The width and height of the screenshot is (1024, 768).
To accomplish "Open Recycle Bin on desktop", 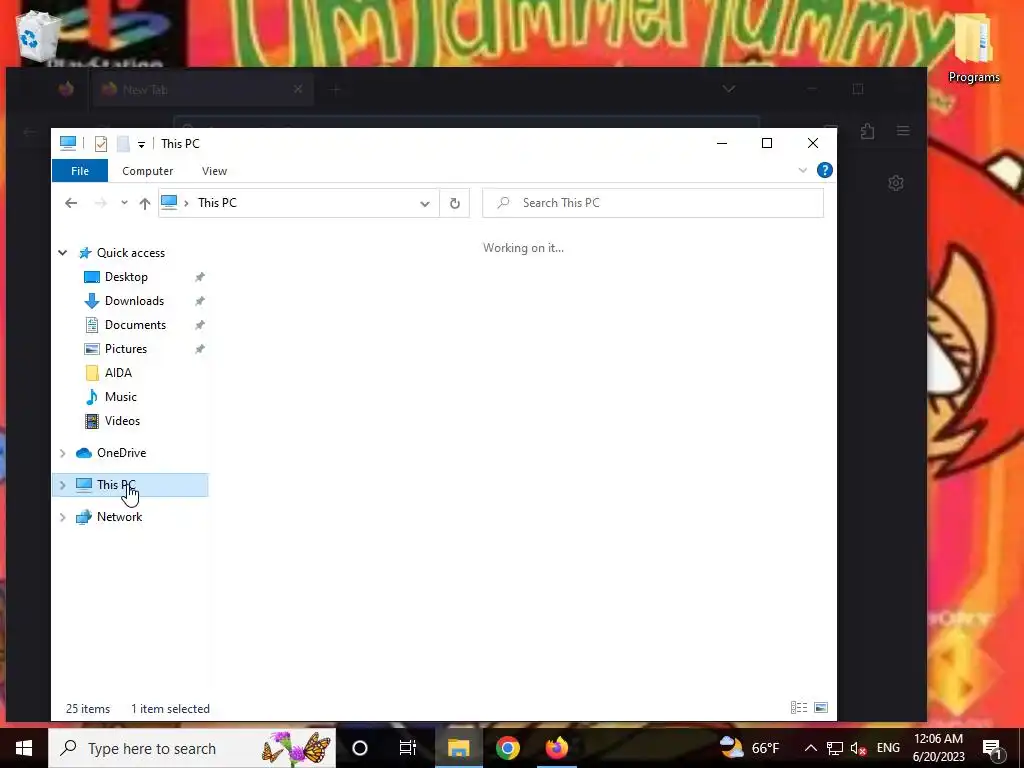I will click(x=39, y=36).
